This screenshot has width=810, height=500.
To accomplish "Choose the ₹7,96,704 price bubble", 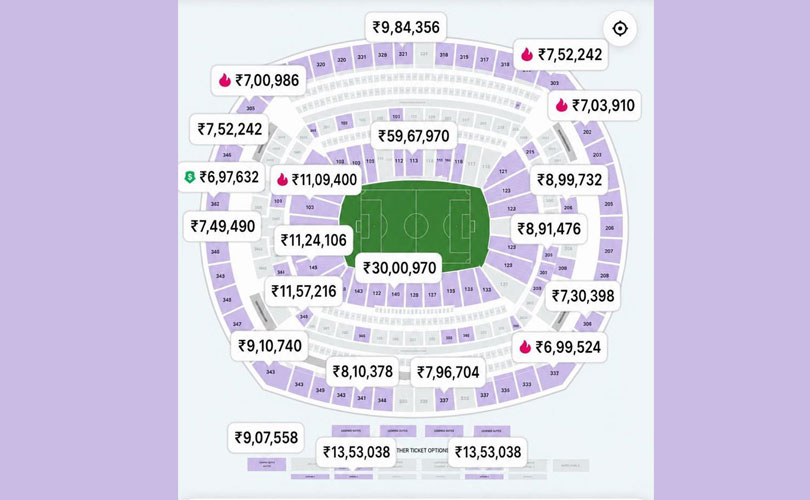I will coord(448,372).
